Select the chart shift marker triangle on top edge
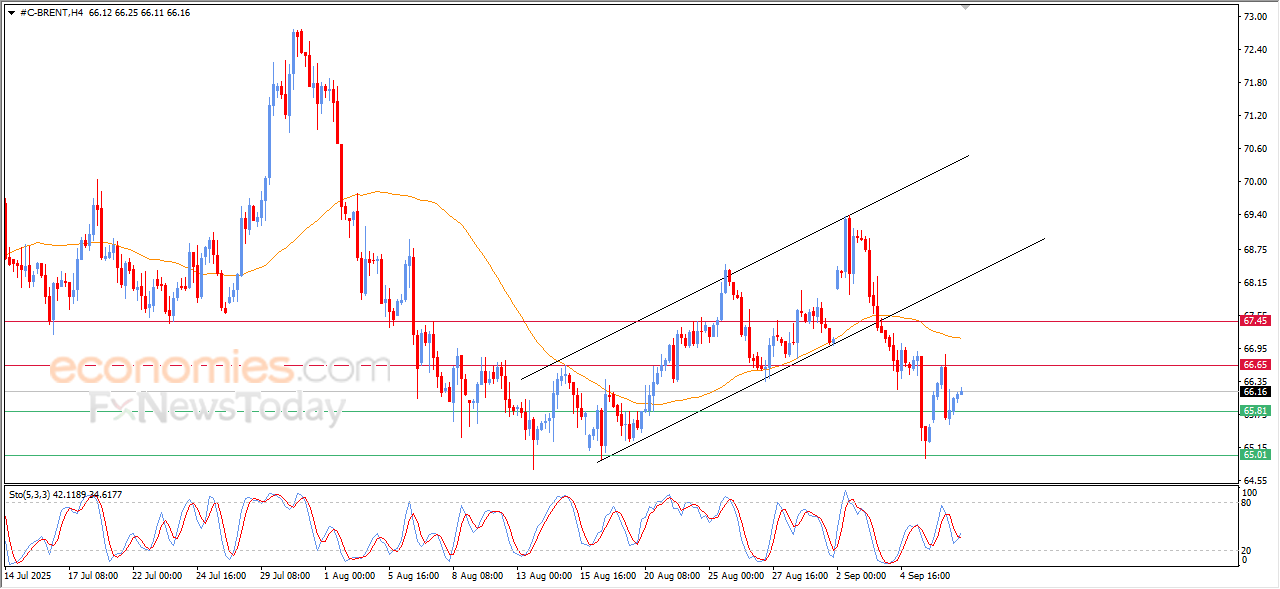The height and width of the screenshot is (589, 1280). click(x=965, y=7)
